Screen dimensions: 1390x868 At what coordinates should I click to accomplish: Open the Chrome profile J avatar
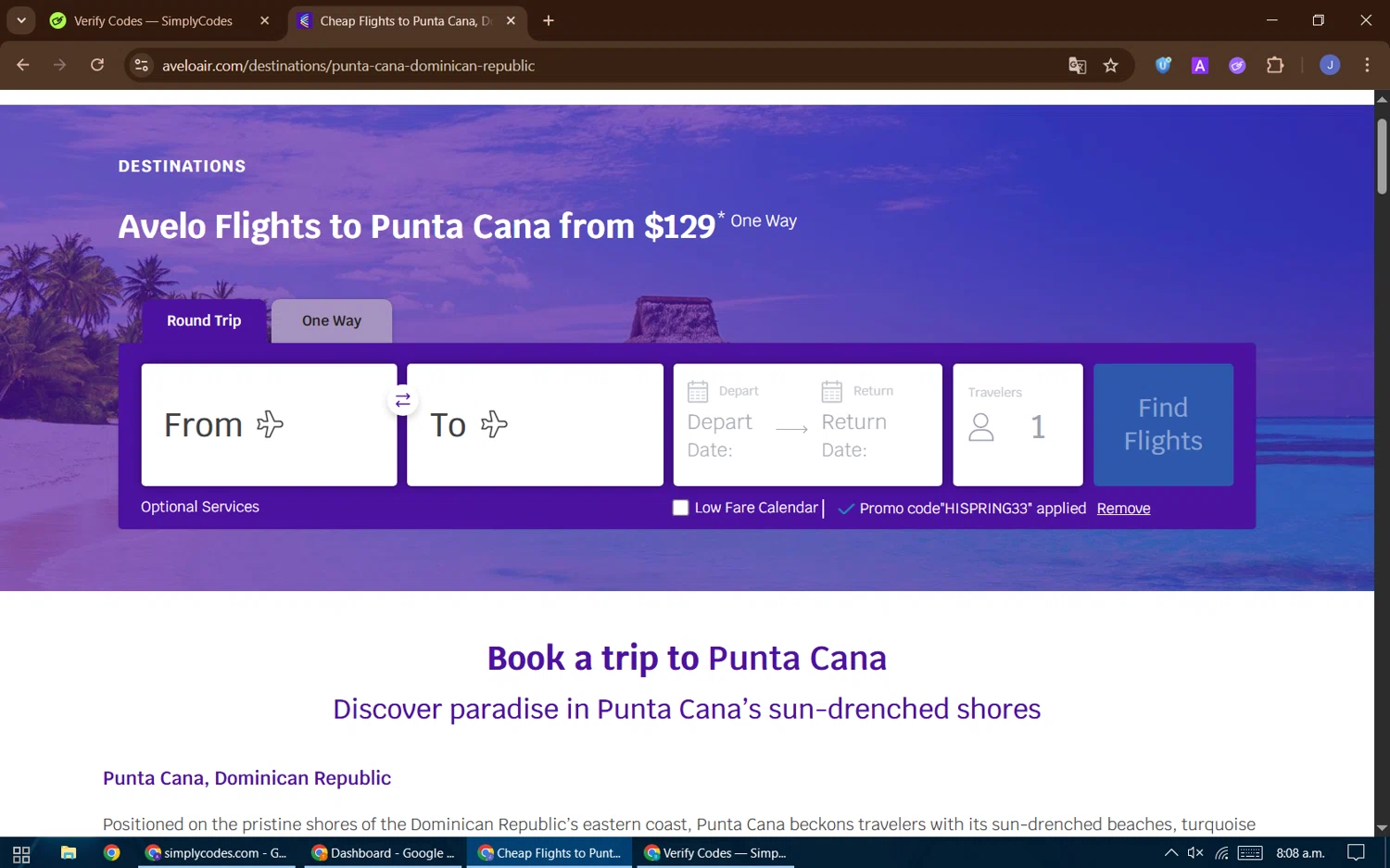click(x=1330, y=65)
